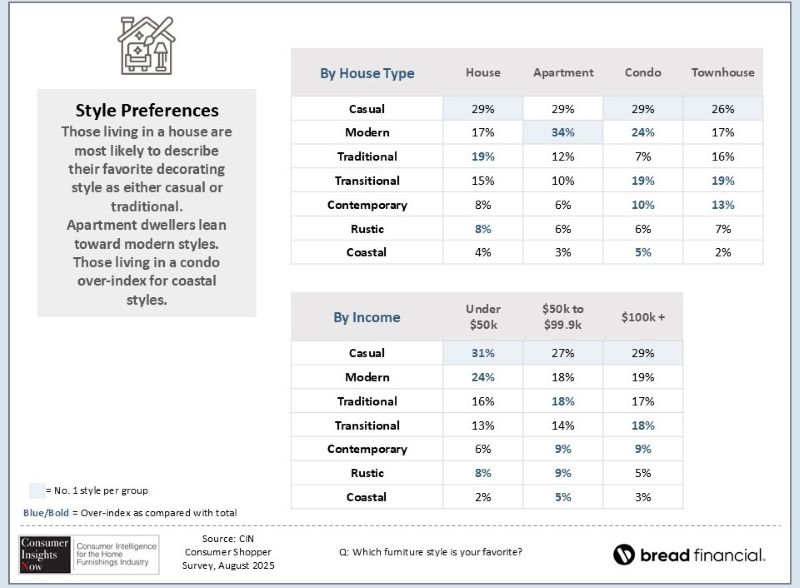Screen dimensions: 800x588
Task: Click the 26% Townhouse Casual cell
Action: (722, 108)
